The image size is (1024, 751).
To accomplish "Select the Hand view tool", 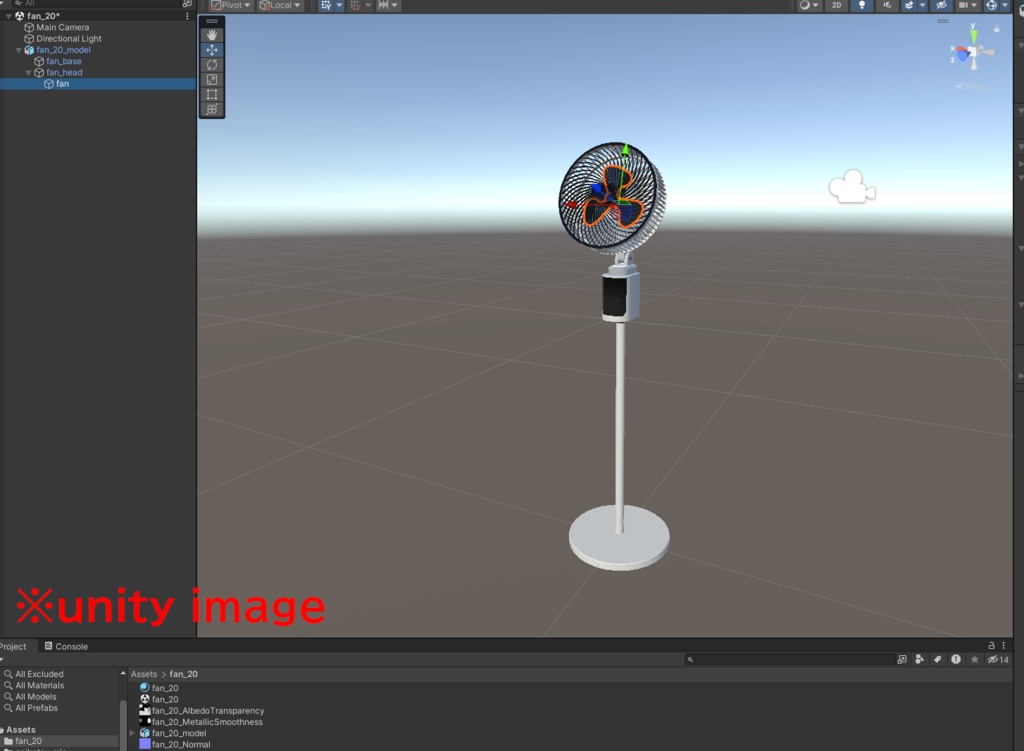I will (x=212, y=35).
